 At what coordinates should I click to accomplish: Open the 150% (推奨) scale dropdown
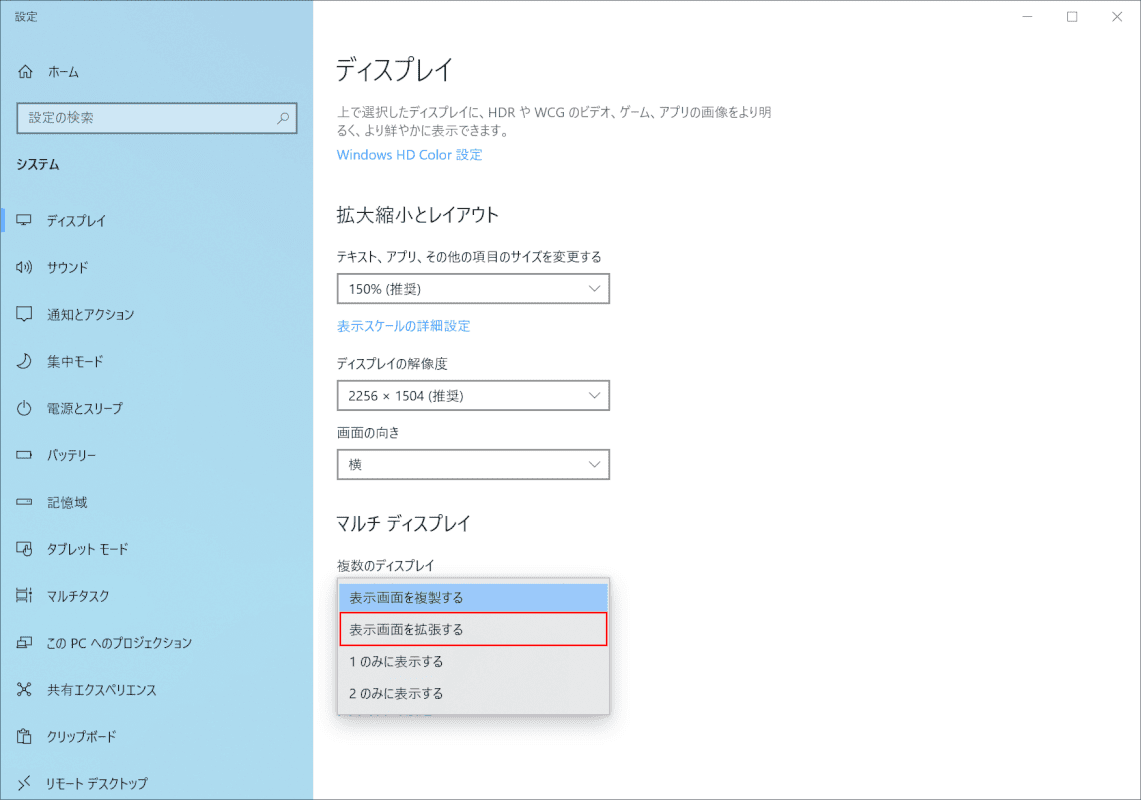[473, 289]
